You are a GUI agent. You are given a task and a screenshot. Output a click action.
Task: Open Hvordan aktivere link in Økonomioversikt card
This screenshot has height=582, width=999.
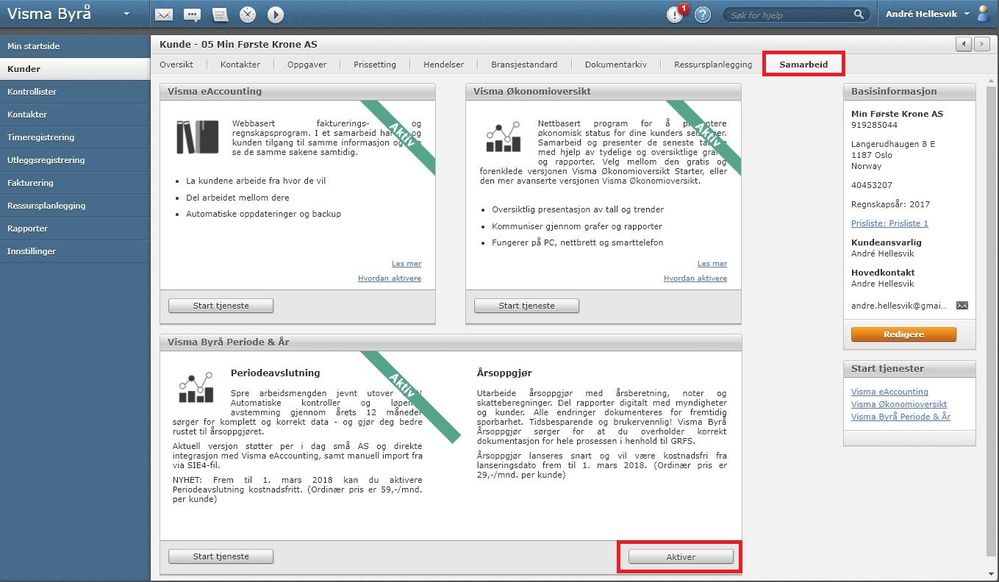click(x=695, y=278)
